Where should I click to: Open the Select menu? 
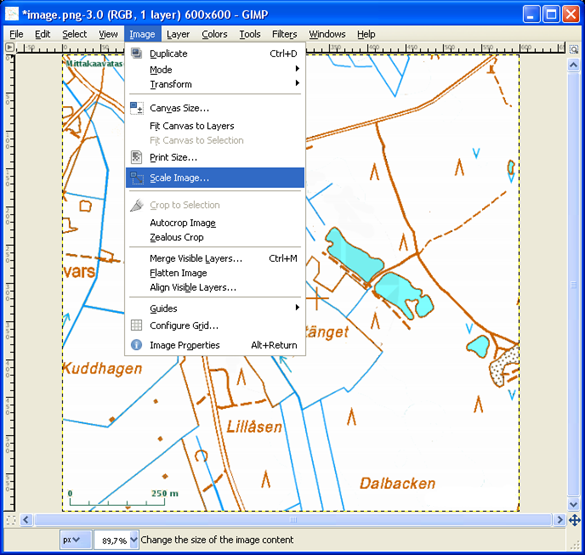pyautogui.click(x=74, y=34)
